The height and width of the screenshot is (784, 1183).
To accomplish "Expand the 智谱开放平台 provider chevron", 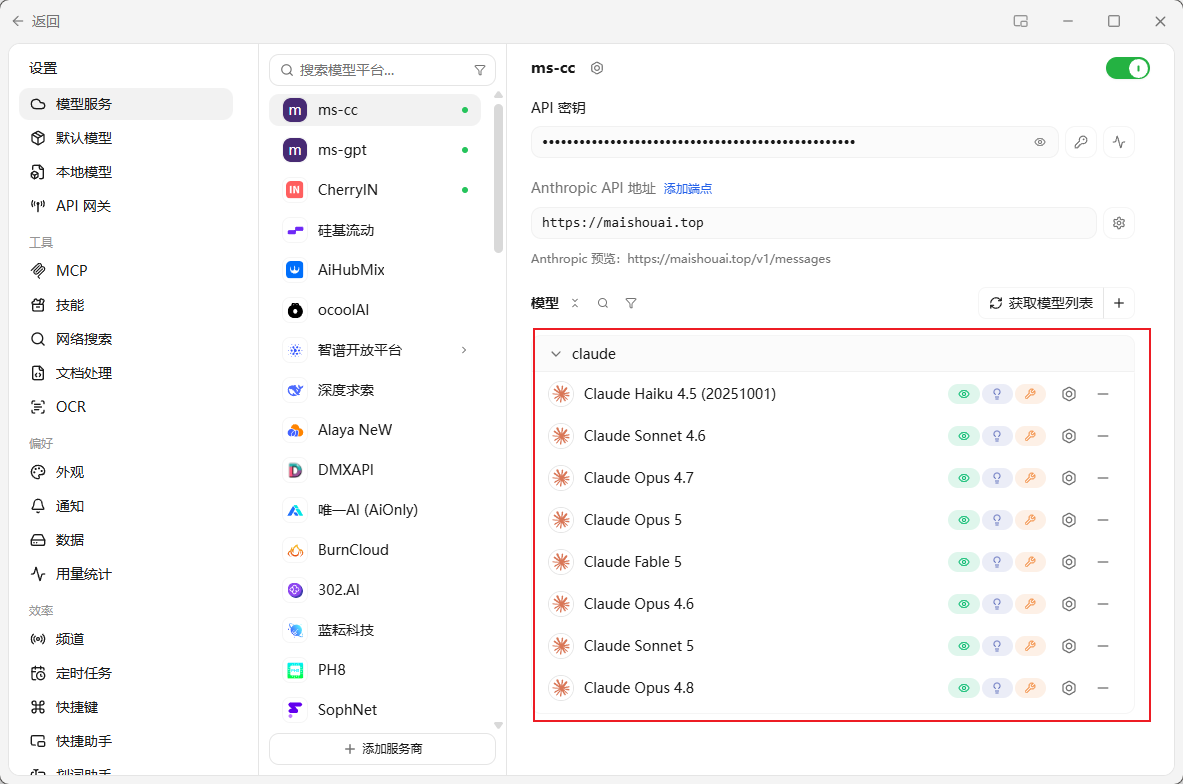I will 464,350.
